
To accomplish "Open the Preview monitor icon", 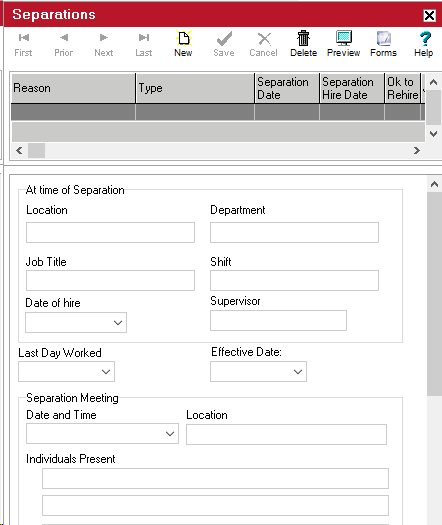I will [x=344, y=38].
